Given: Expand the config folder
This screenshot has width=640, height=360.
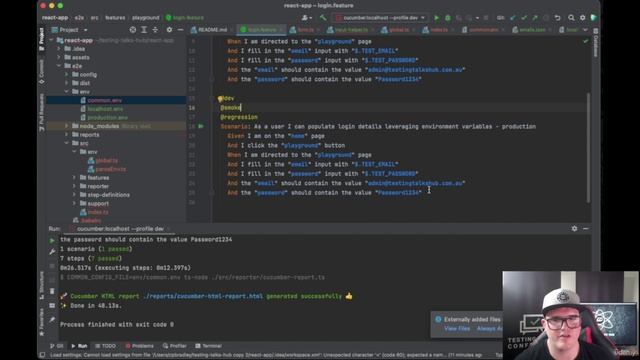Looking at the screenshot, I should 67,75.
